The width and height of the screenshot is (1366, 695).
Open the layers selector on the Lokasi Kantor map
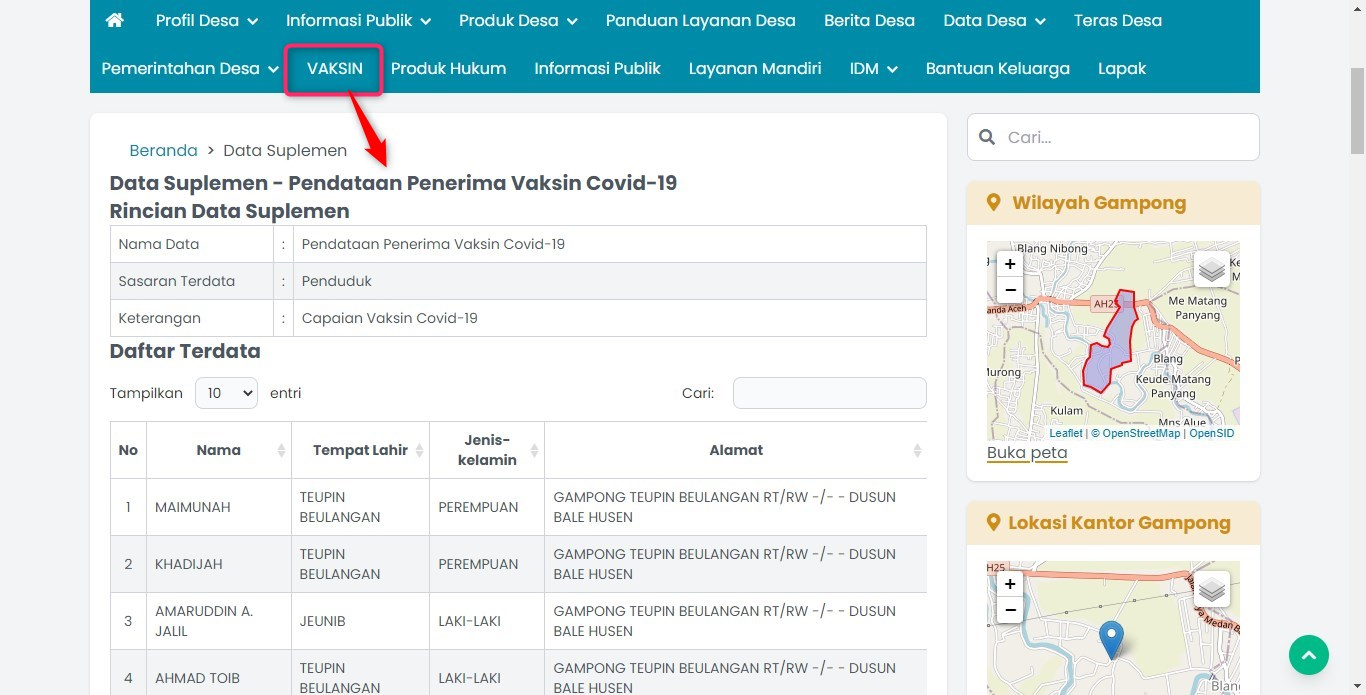pyautogui.click(x=1211, y=590)
